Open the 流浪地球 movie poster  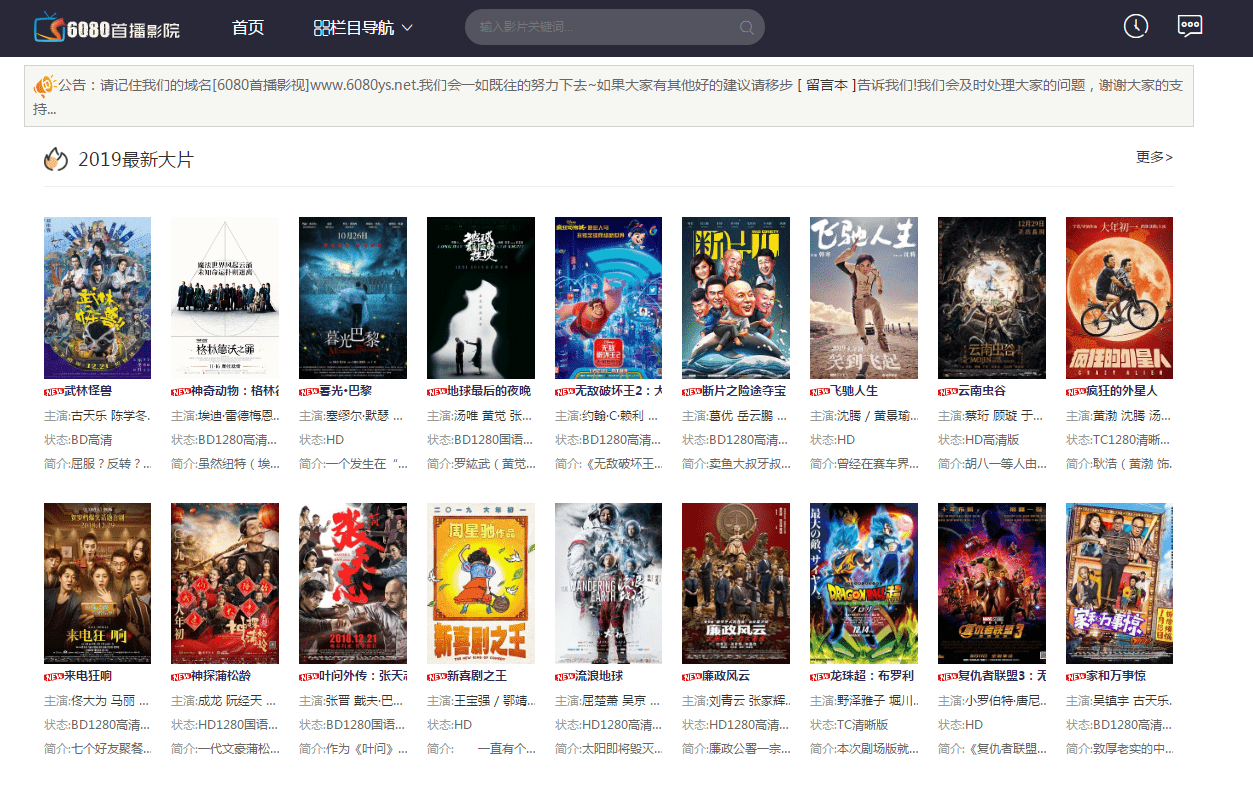(608, 583)
